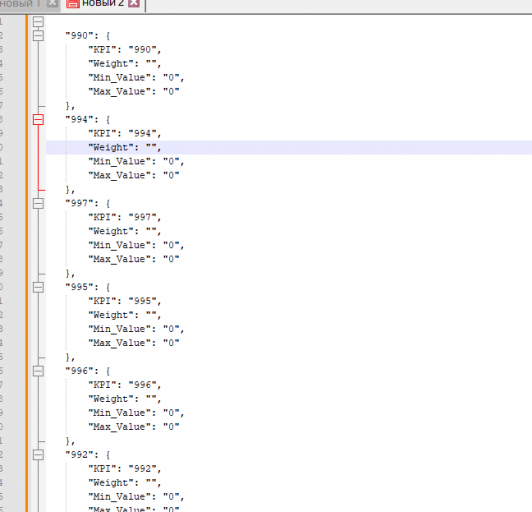
Task: Click the closing brace after the "997" block
Action: pyautogui.click(x=70, y=273)
